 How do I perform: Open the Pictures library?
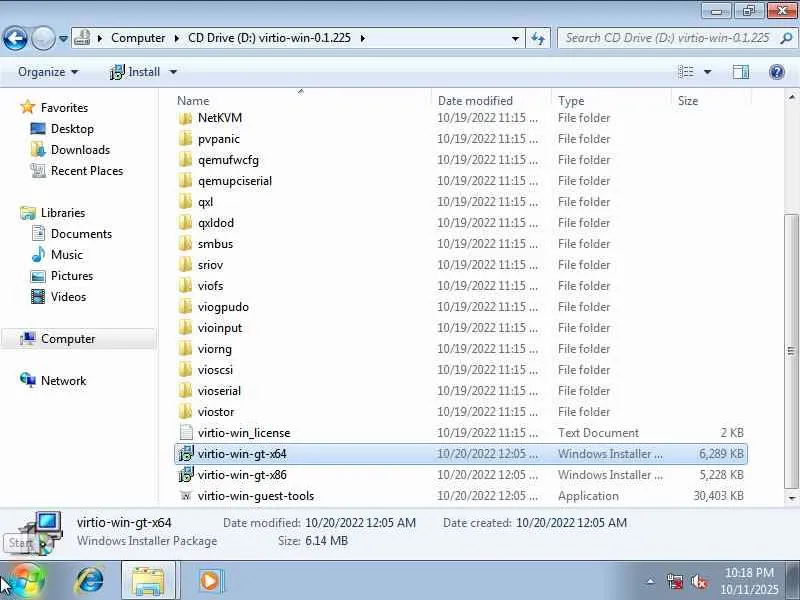coord(72,276)
